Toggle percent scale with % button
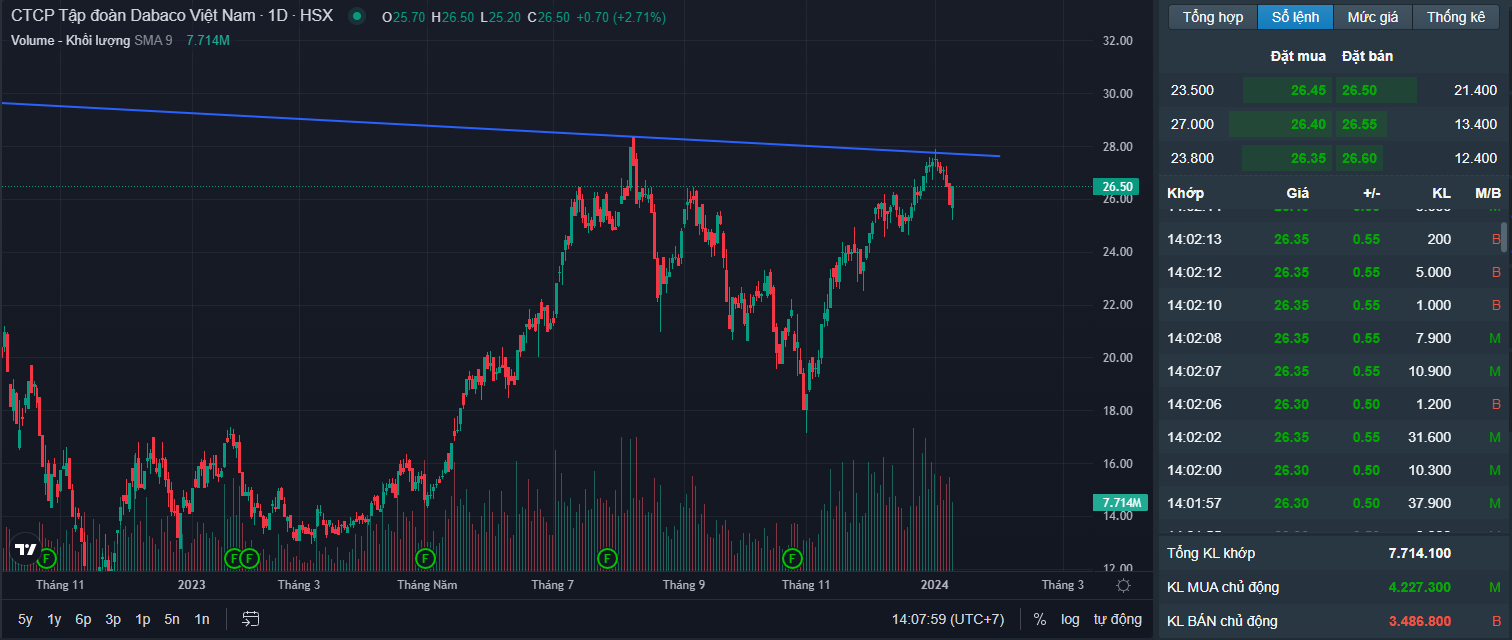 pos(1040,620)
